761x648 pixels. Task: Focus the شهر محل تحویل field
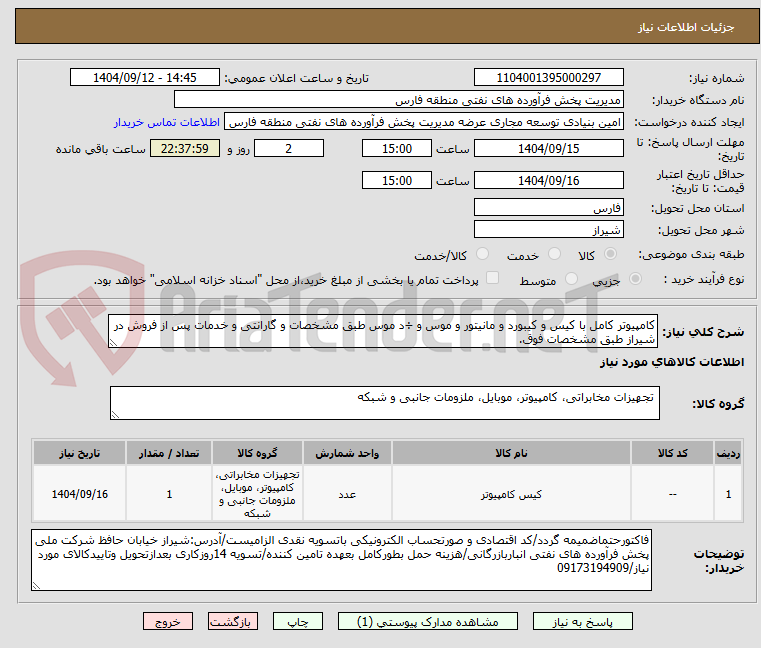(548, 230)
